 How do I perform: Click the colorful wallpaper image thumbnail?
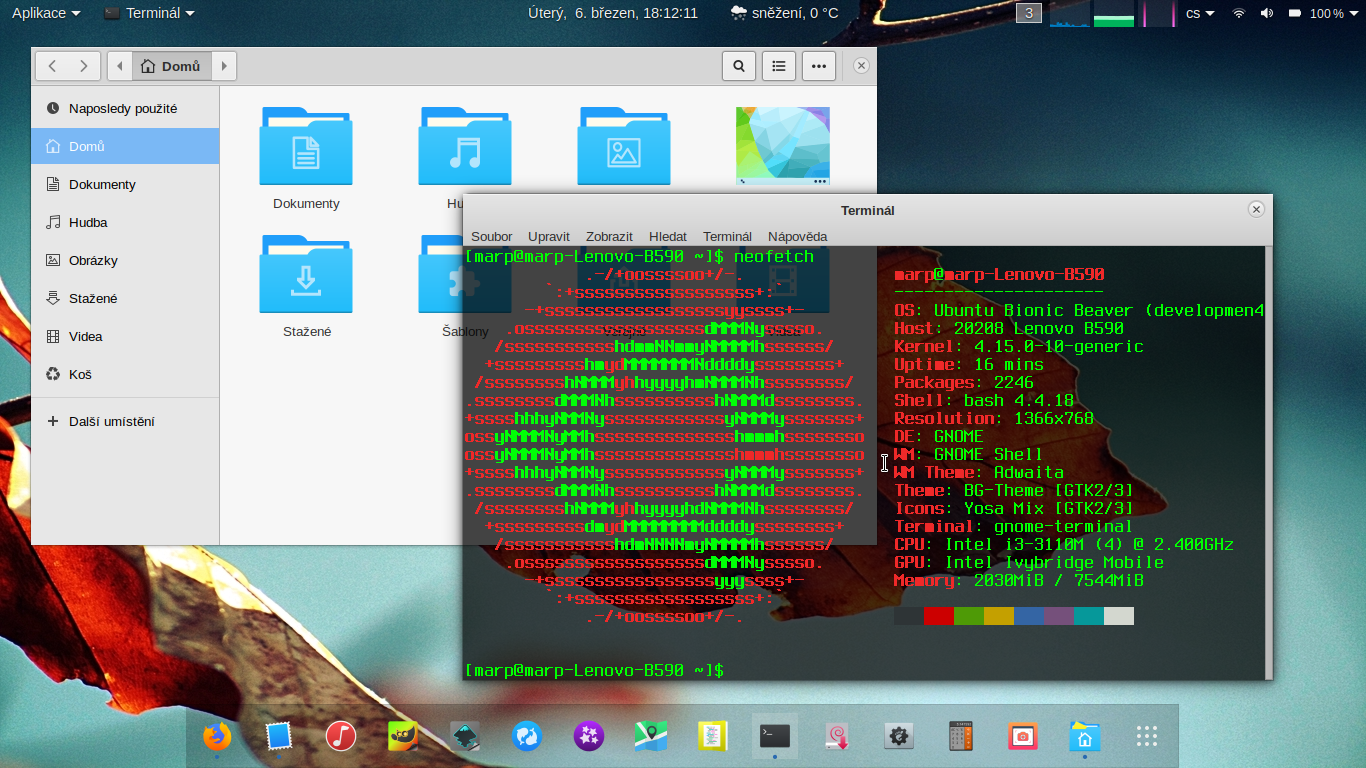click(783, 146)
